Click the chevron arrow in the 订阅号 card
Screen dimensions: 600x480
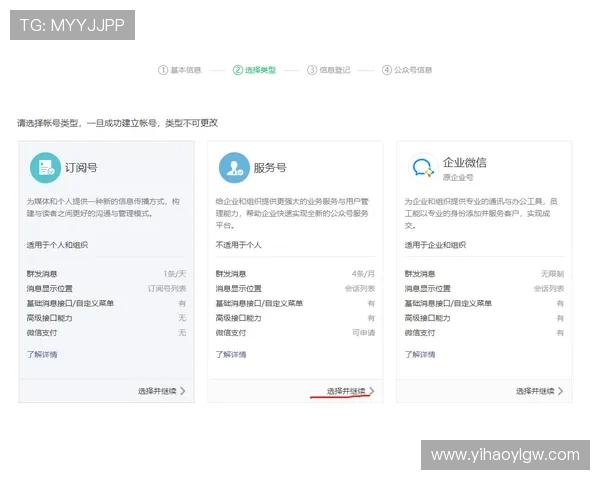click(183, 391)
